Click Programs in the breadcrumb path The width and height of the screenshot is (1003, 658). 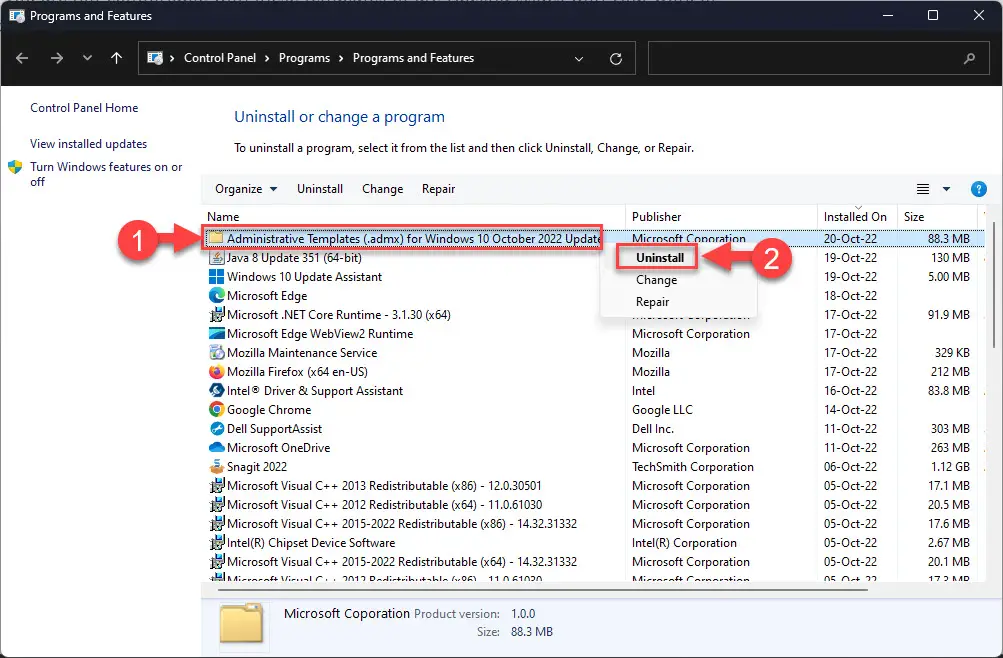tap(304, 58)
